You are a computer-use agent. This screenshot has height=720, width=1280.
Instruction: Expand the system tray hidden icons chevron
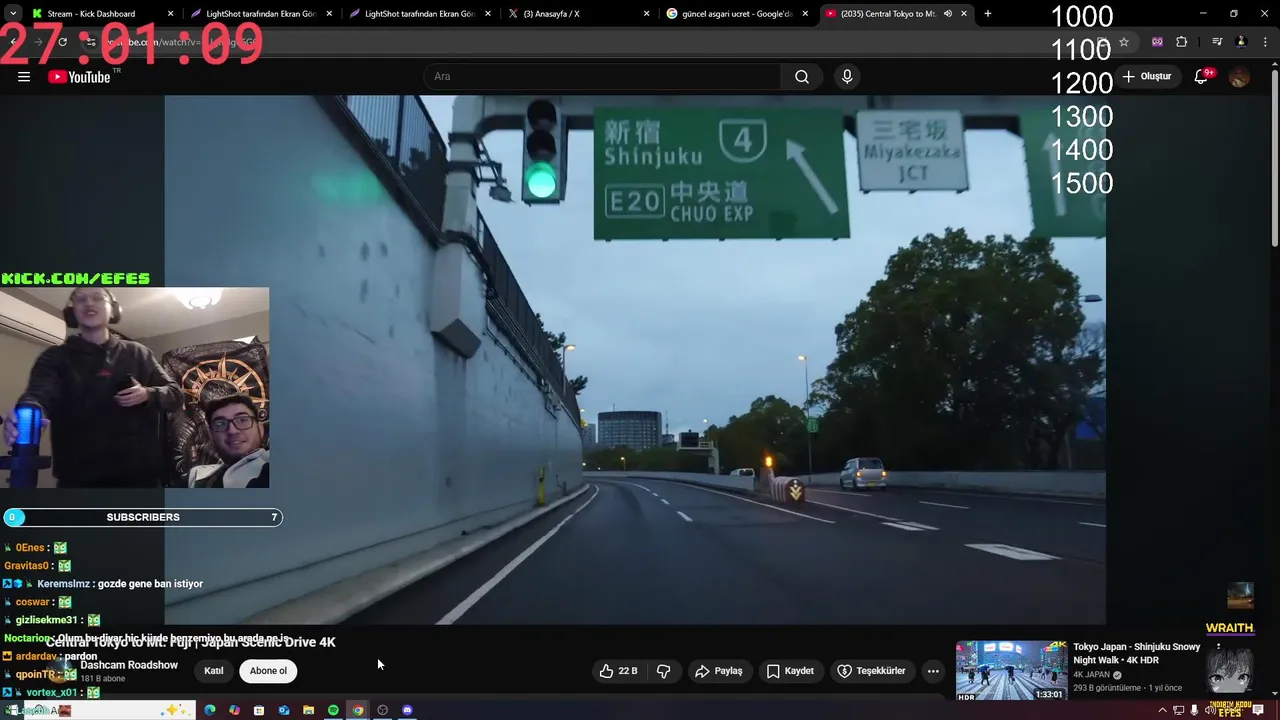tap(1162, 710)
